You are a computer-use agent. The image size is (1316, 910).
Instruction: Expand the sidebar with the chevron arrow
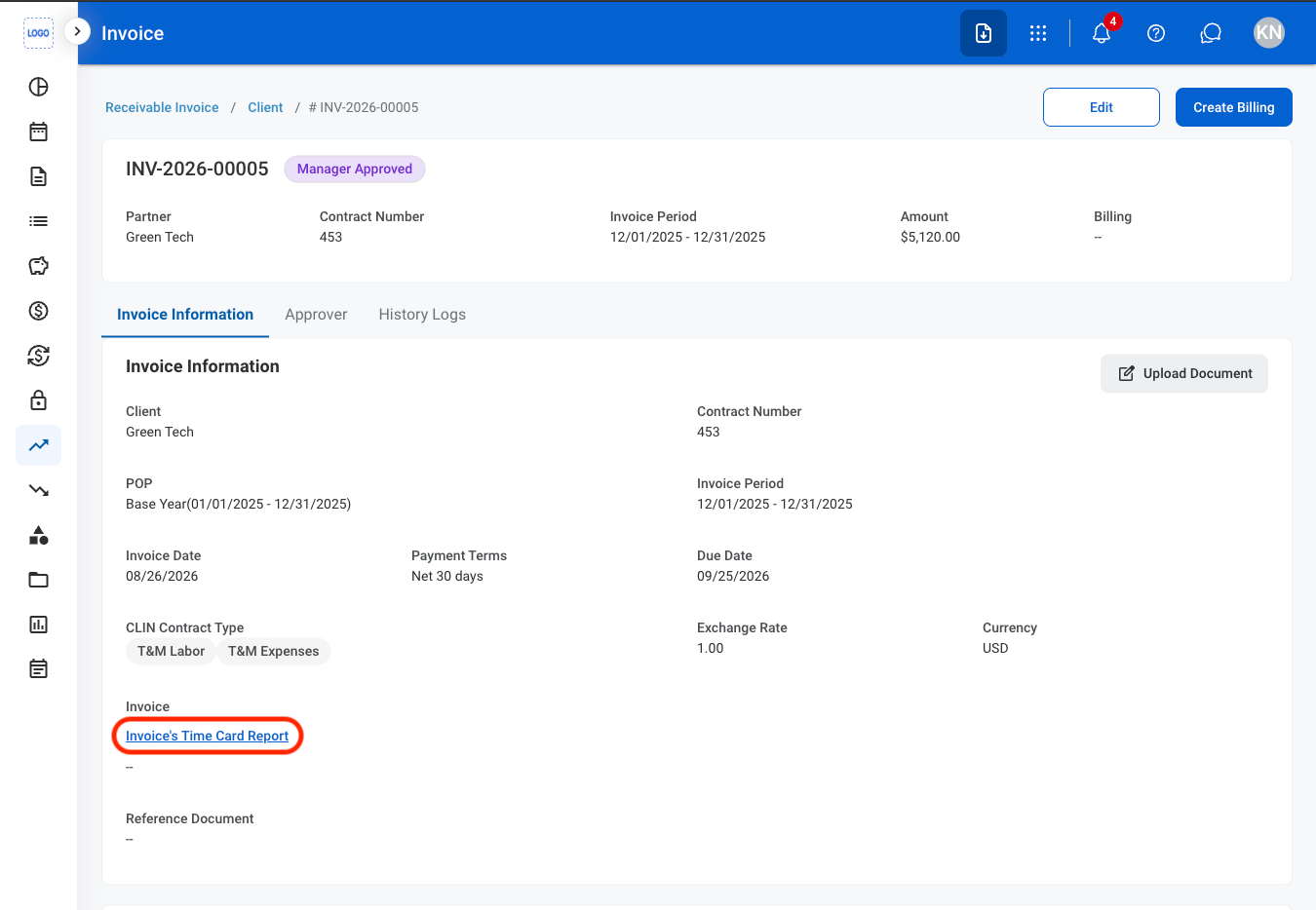click(x=77, y=31)
